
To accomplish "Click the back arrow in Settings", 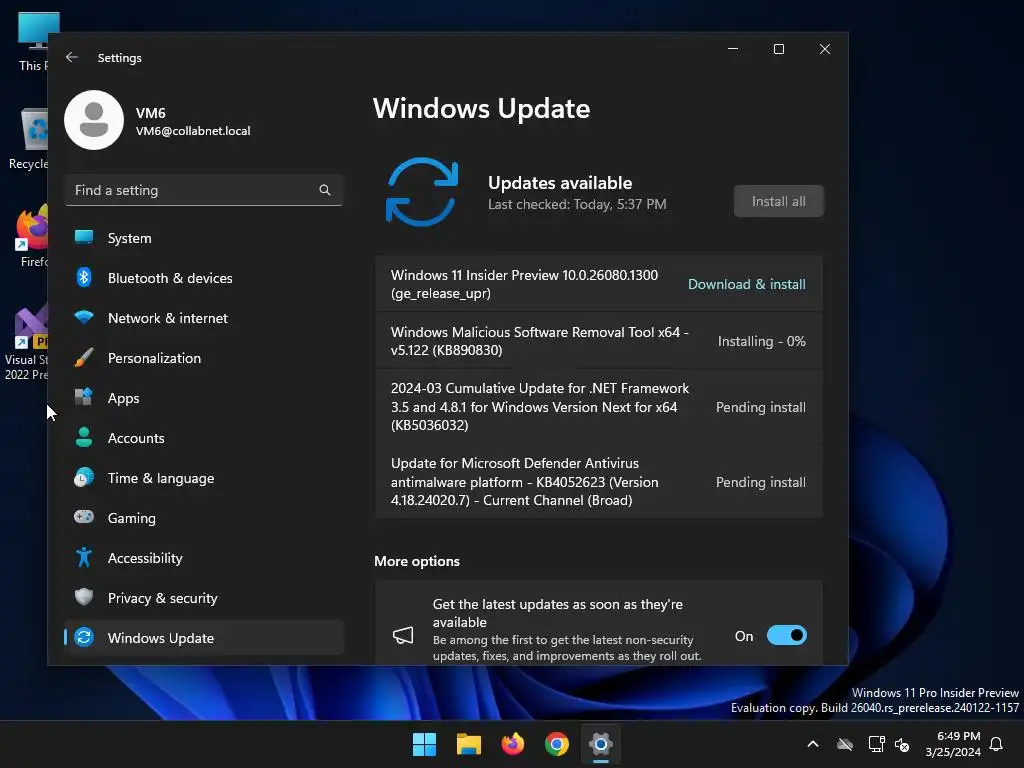I will 72,57.
